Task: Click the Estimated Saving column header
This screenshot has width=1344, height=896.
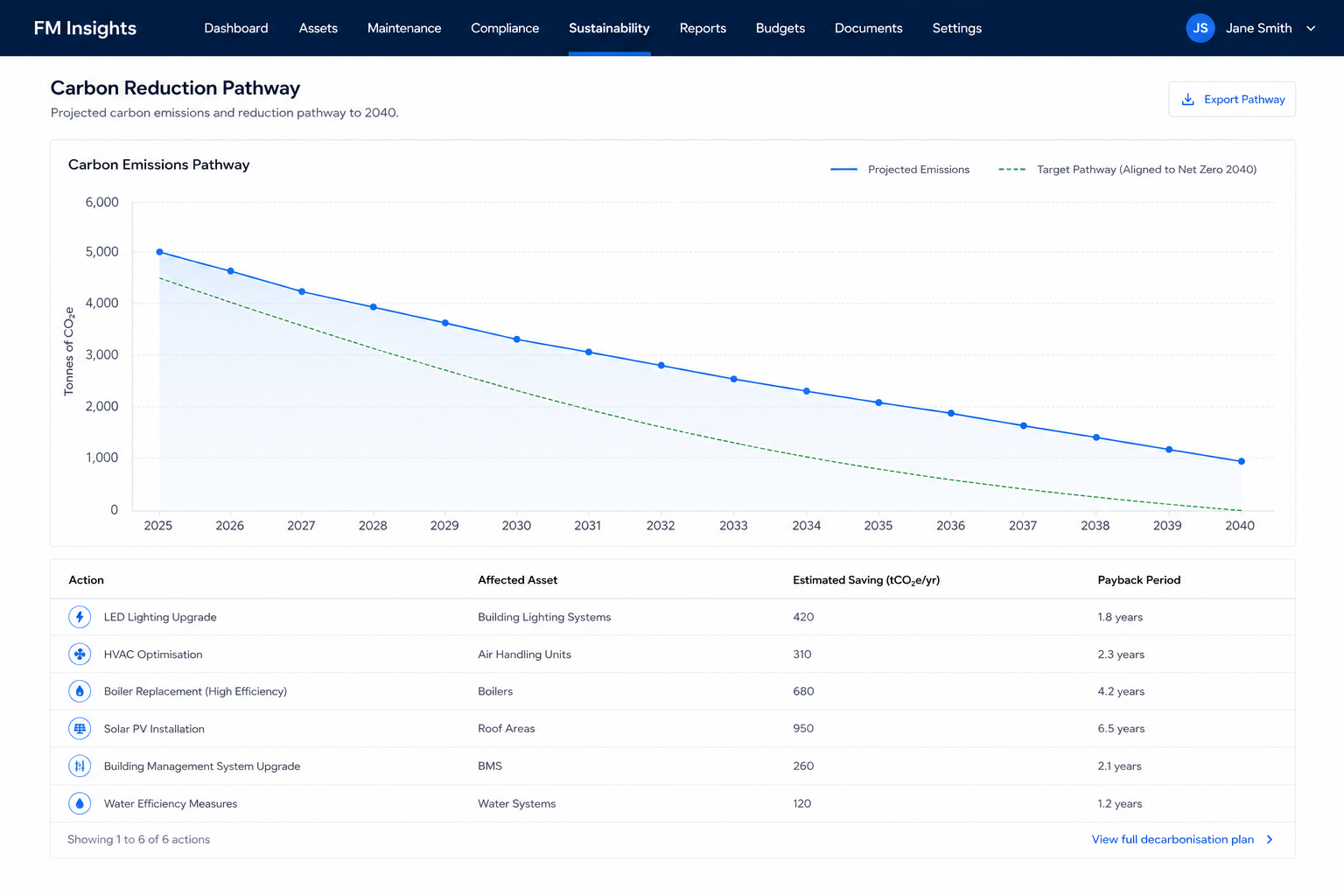Action: click(866, 580)
